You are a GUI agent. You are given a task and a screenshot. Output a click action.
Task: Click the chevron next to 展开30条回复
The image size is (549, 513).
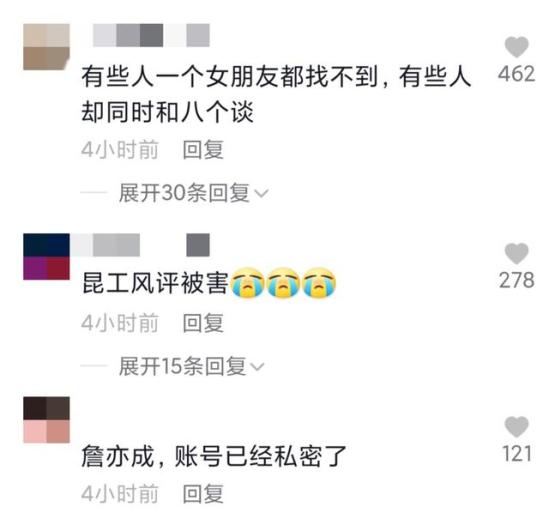[x=261, y=193]
